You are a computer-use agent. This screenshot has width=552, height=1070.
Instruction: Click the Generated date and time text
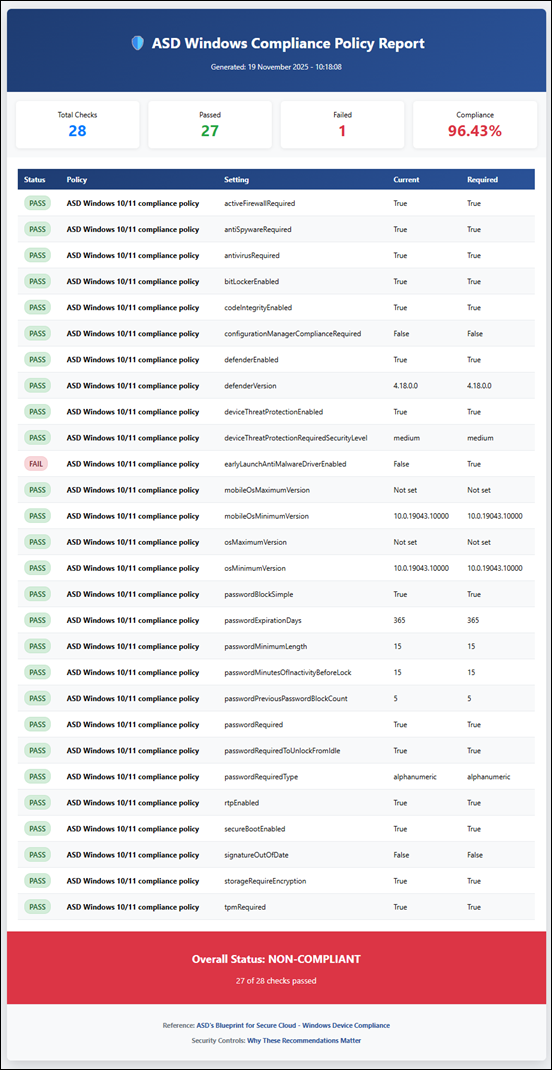tap(276, 67)
